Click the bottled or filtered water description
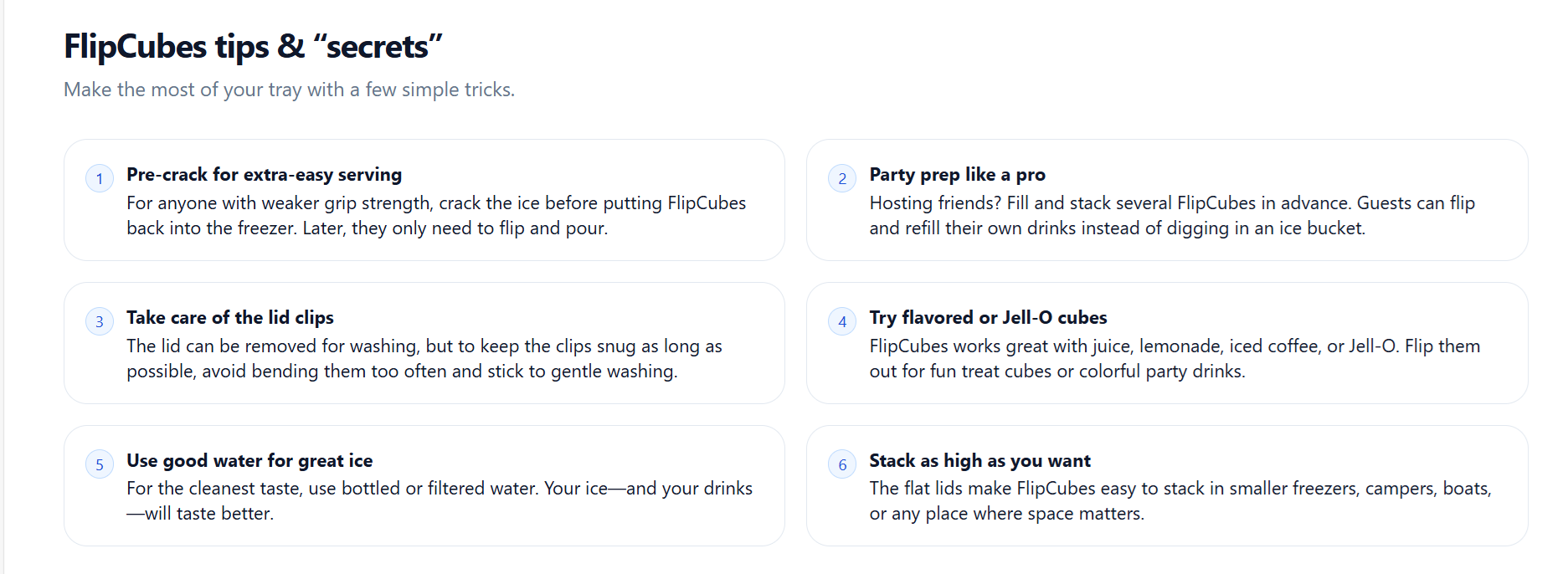1568x574 pixels. [x=439, y=501]
